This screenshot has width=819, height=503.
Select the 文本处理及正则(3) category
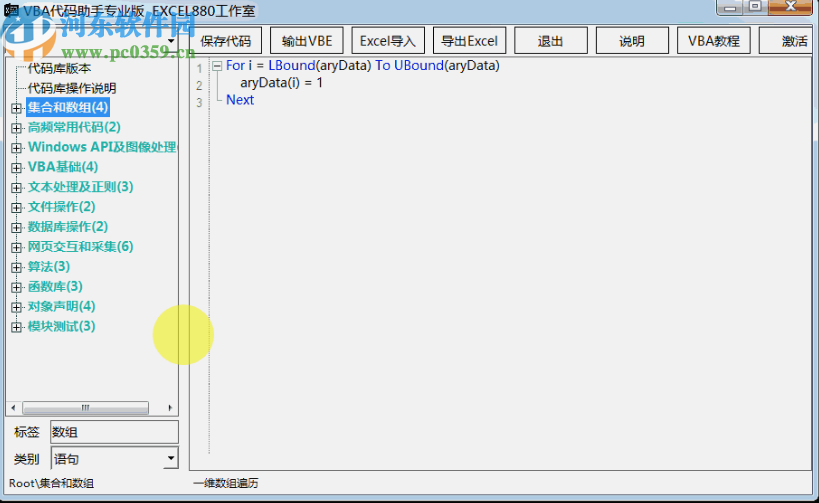pyautogui.click(x=80, y=187)
